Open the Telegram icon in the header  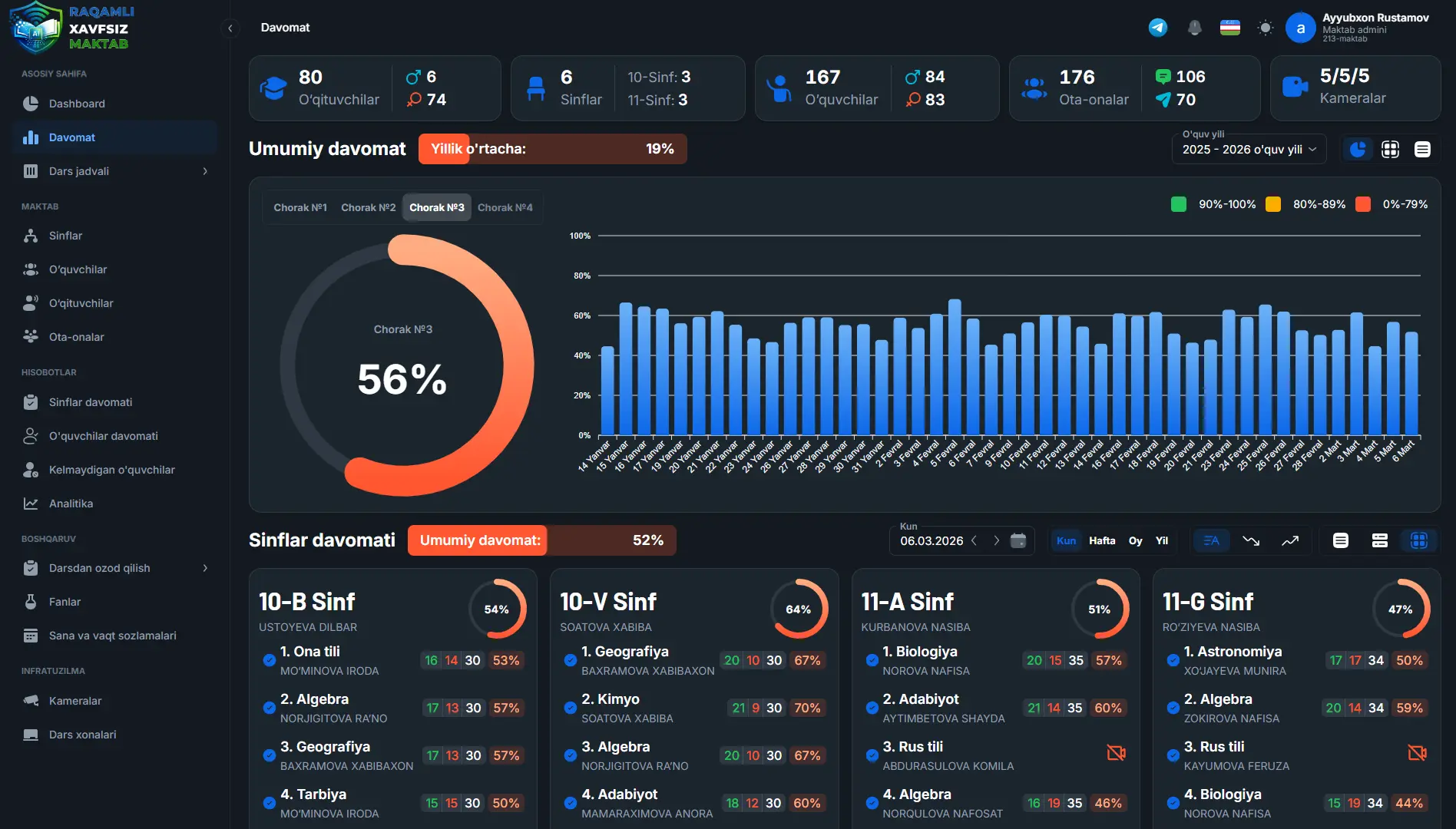click(x=1157, y=28)
